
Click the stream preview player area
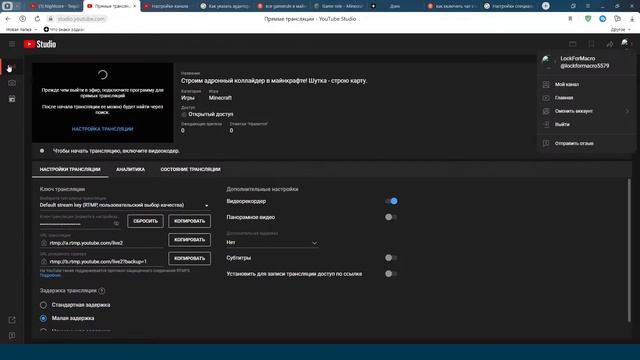click(102, 102)
